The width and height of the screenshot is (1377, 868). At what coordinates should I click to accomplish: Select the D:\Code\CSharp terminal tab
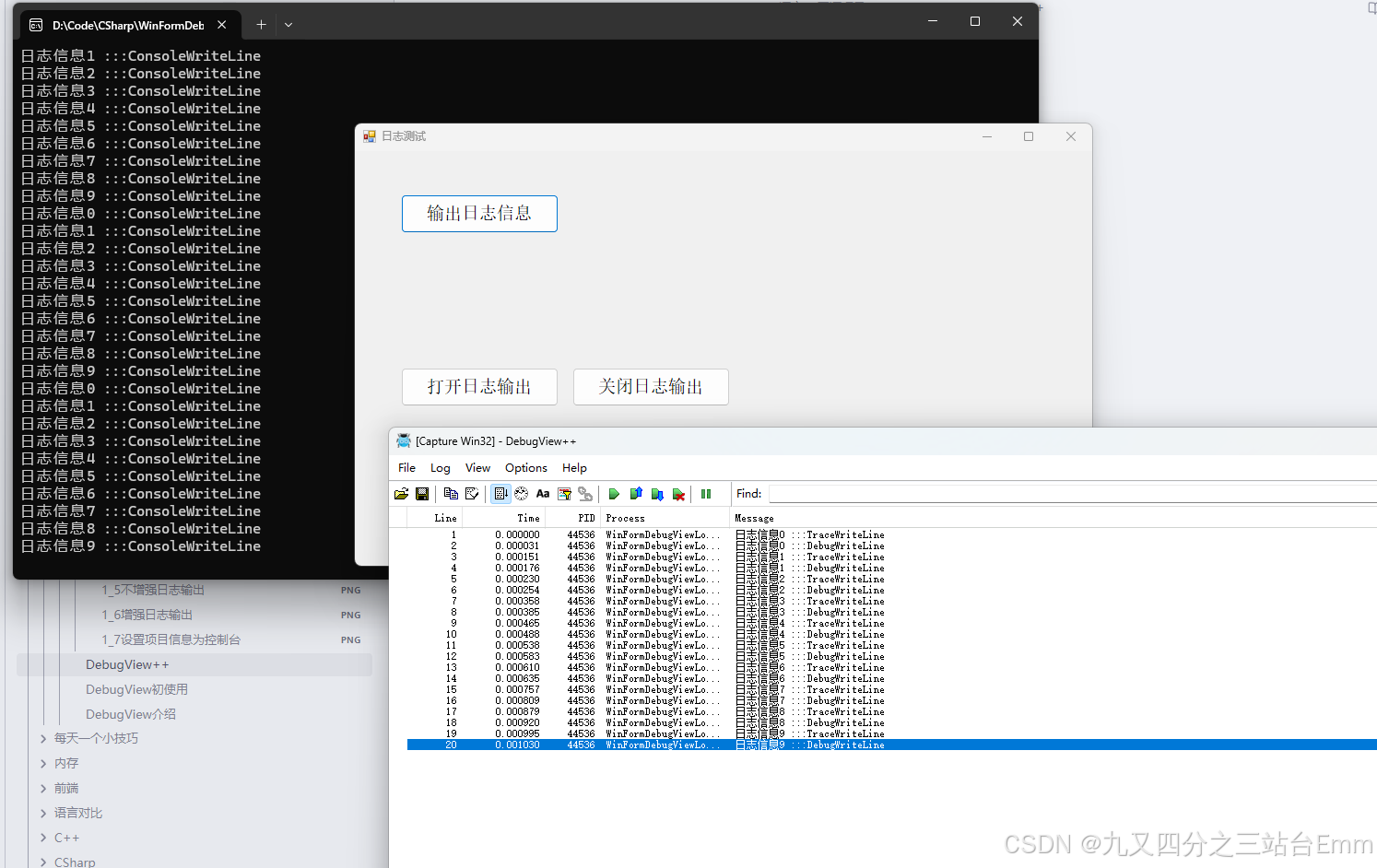128,26
